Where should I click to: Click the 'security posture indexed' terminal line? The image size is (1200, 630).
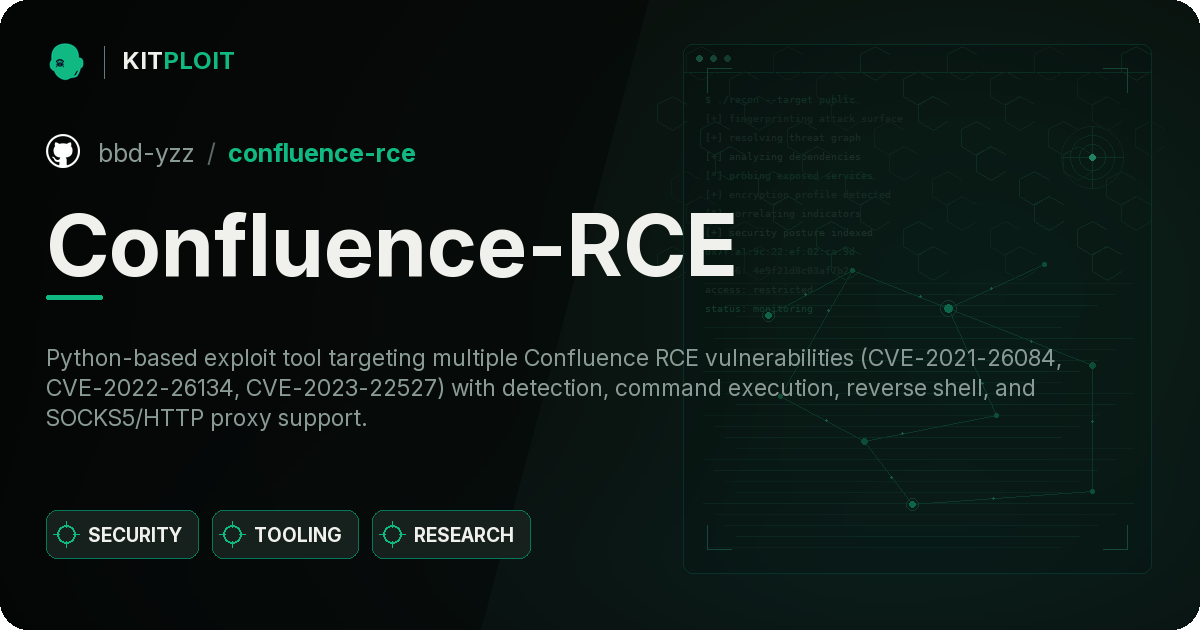[x=789, y=233]
